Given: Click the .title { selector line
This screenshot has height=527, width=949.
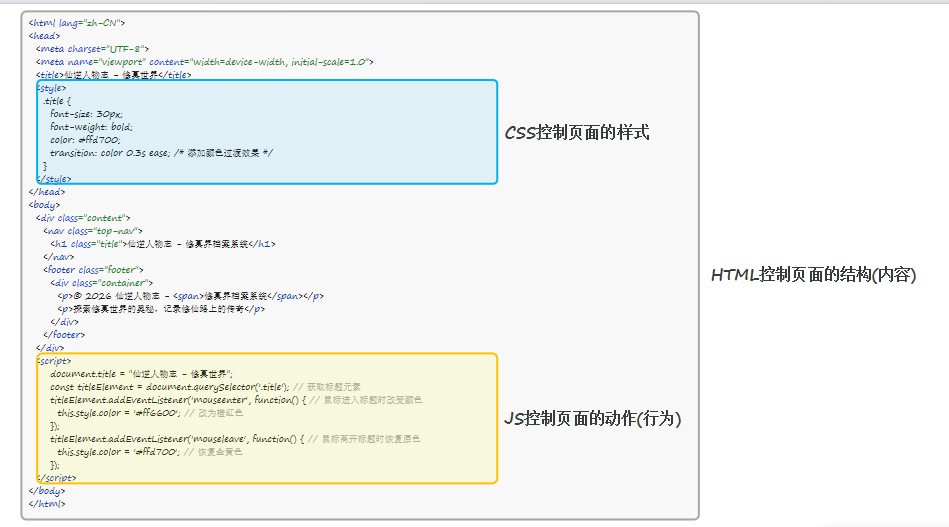Looking at the screenshot, I should pyautogui.click(x=57, y=101).
